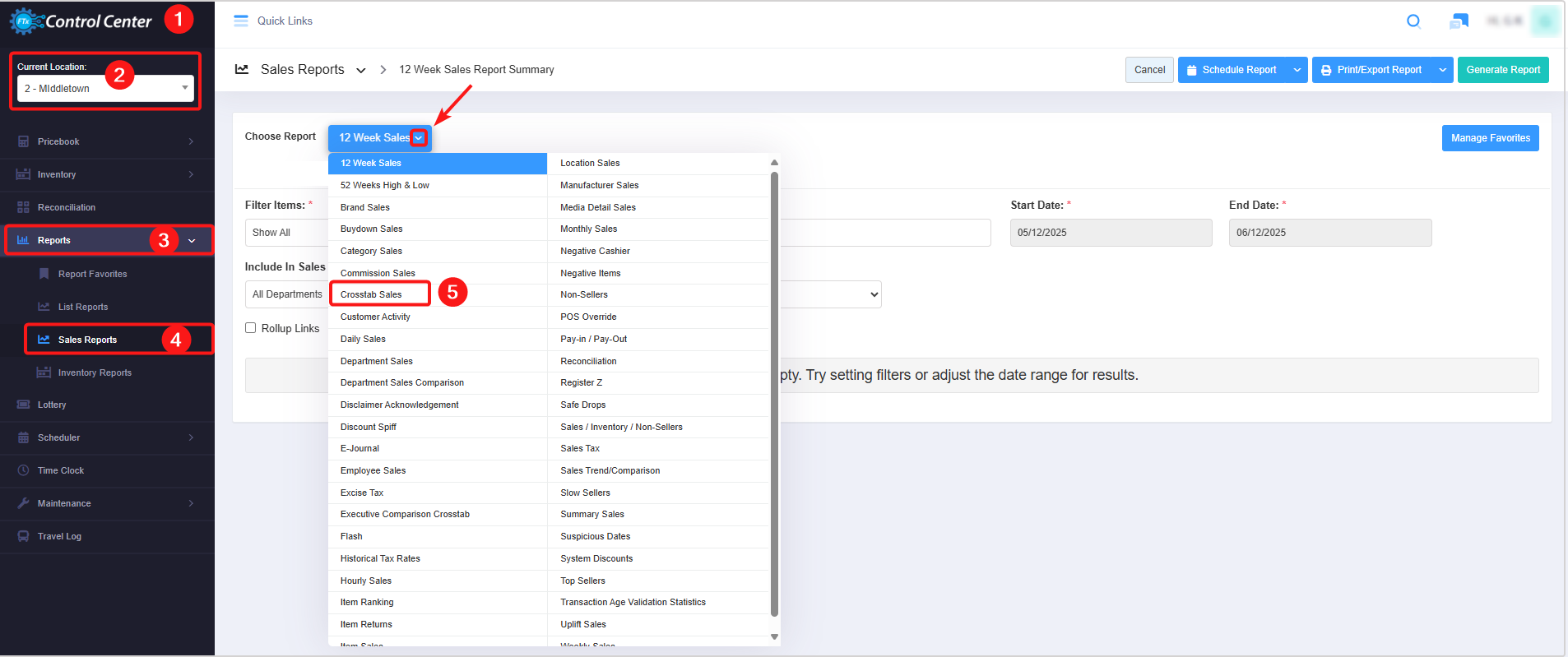This screenshot has width=1568, height=657.
Task: Click the Schedule Report button
Action: click(1232, 70)
